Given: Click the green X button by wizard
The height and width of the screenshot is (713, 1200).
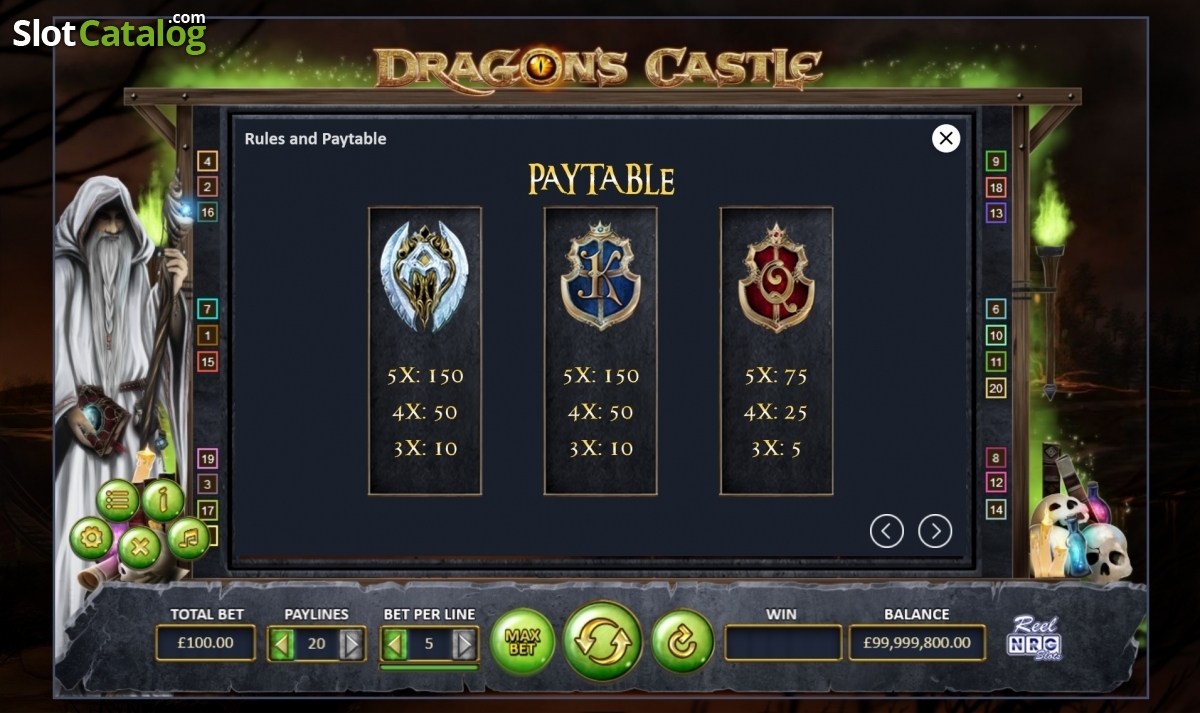Looking at the screenshot, I should coord(140,548).
